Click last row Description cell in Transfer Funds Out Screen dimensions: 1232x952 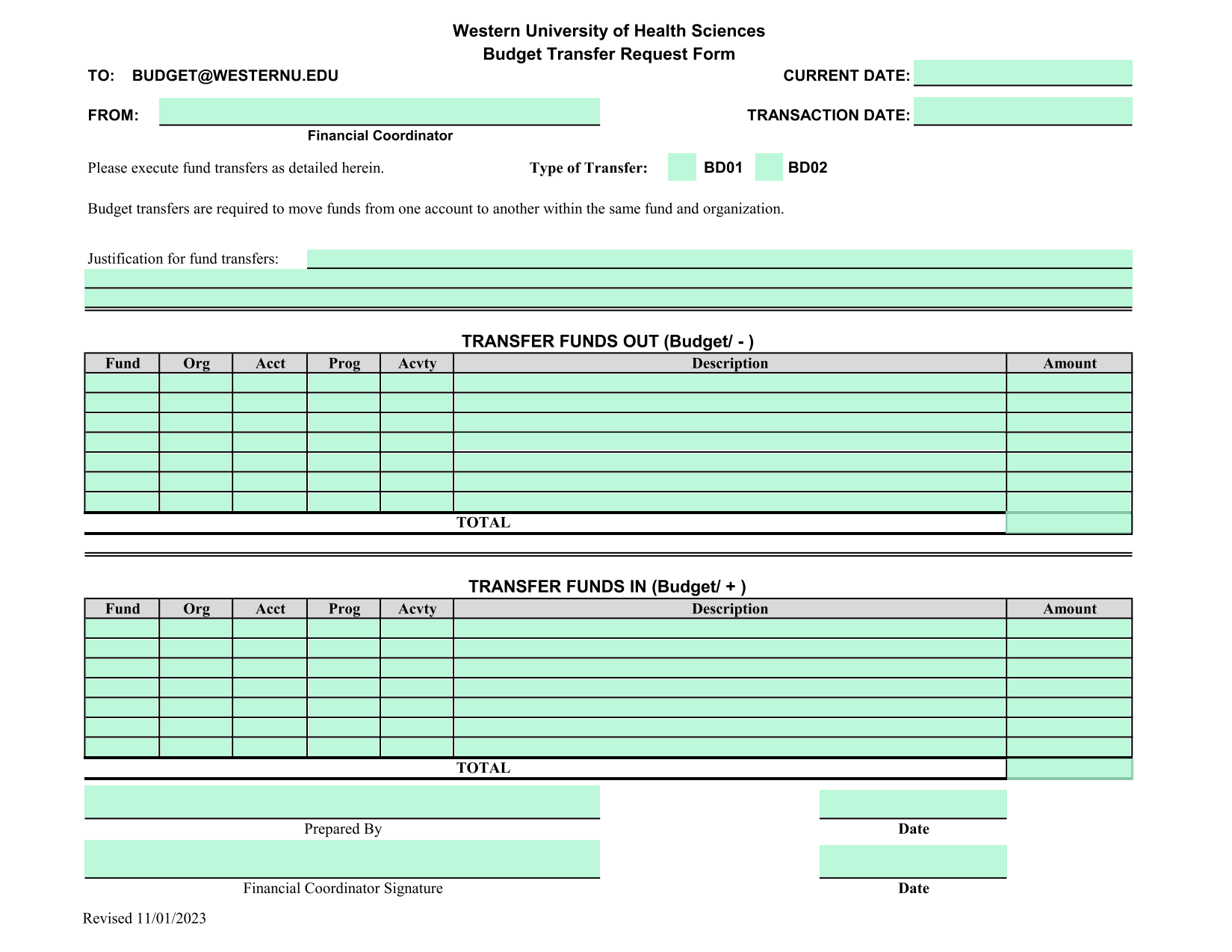[730, 501]
